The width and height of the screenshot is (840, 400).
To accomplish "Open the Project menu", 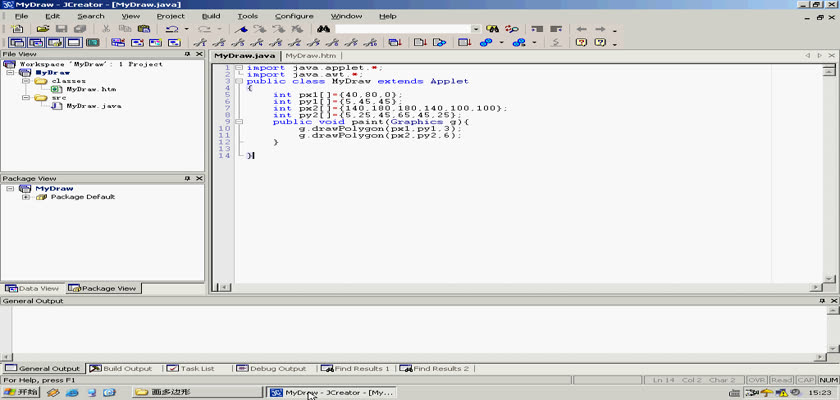I will [170, 16].
